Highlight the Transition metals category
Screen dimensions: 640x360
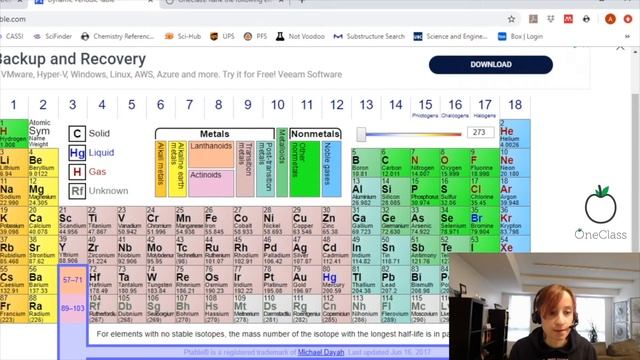[245, 169]
